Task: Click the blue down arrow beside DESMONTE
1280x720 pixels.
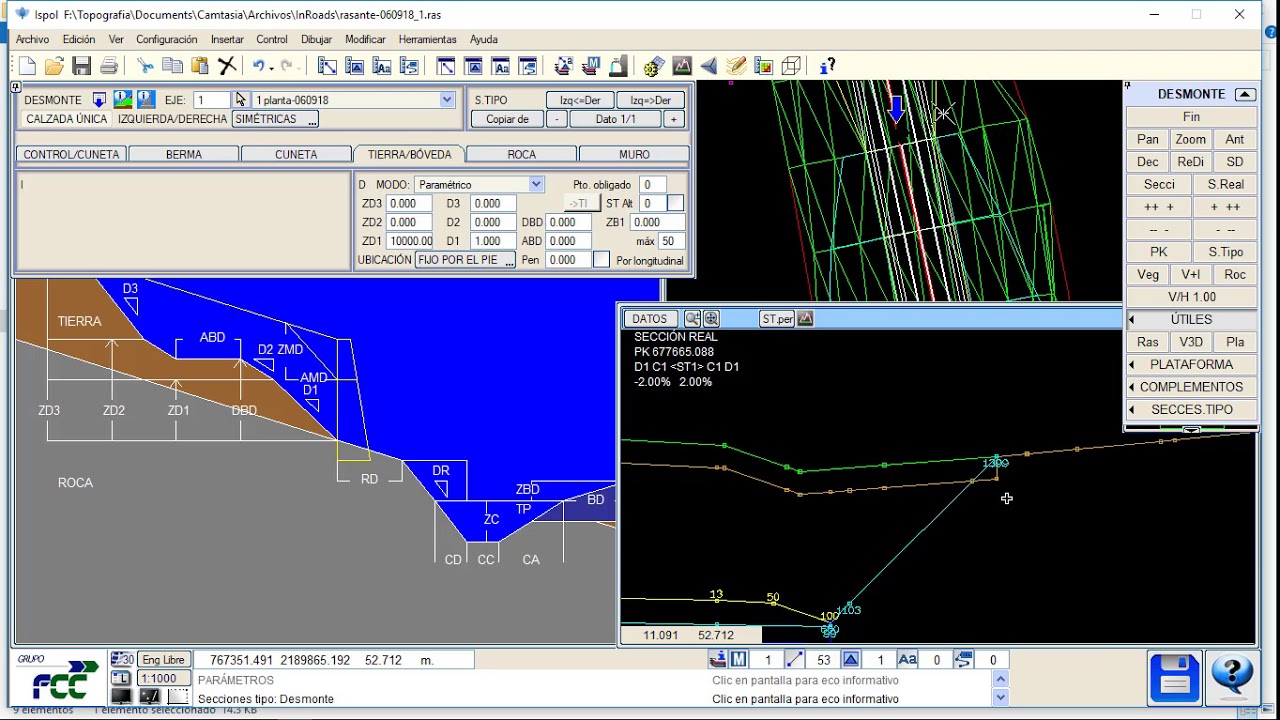Action: pyautogui.click(x=99, y=100)
